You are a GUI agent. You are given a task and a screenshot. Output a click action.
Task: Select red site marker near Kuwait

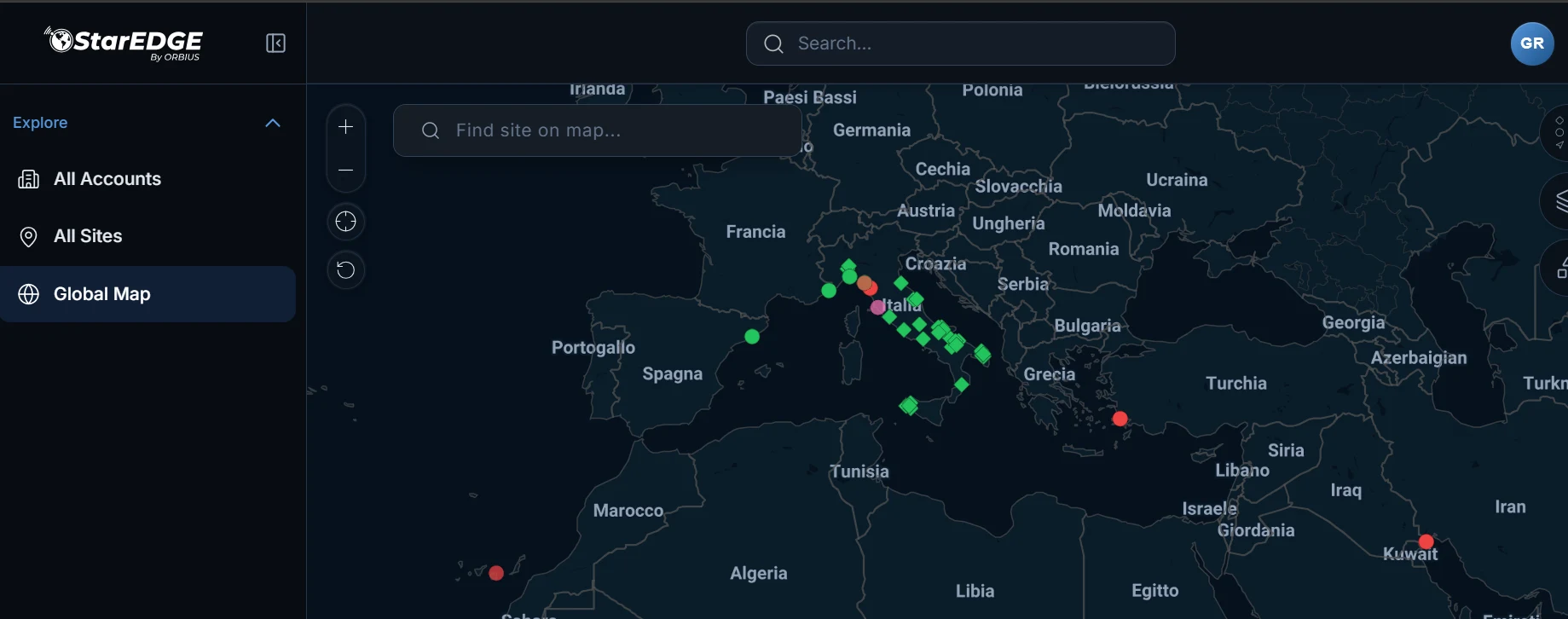(x=1426, y=541)
